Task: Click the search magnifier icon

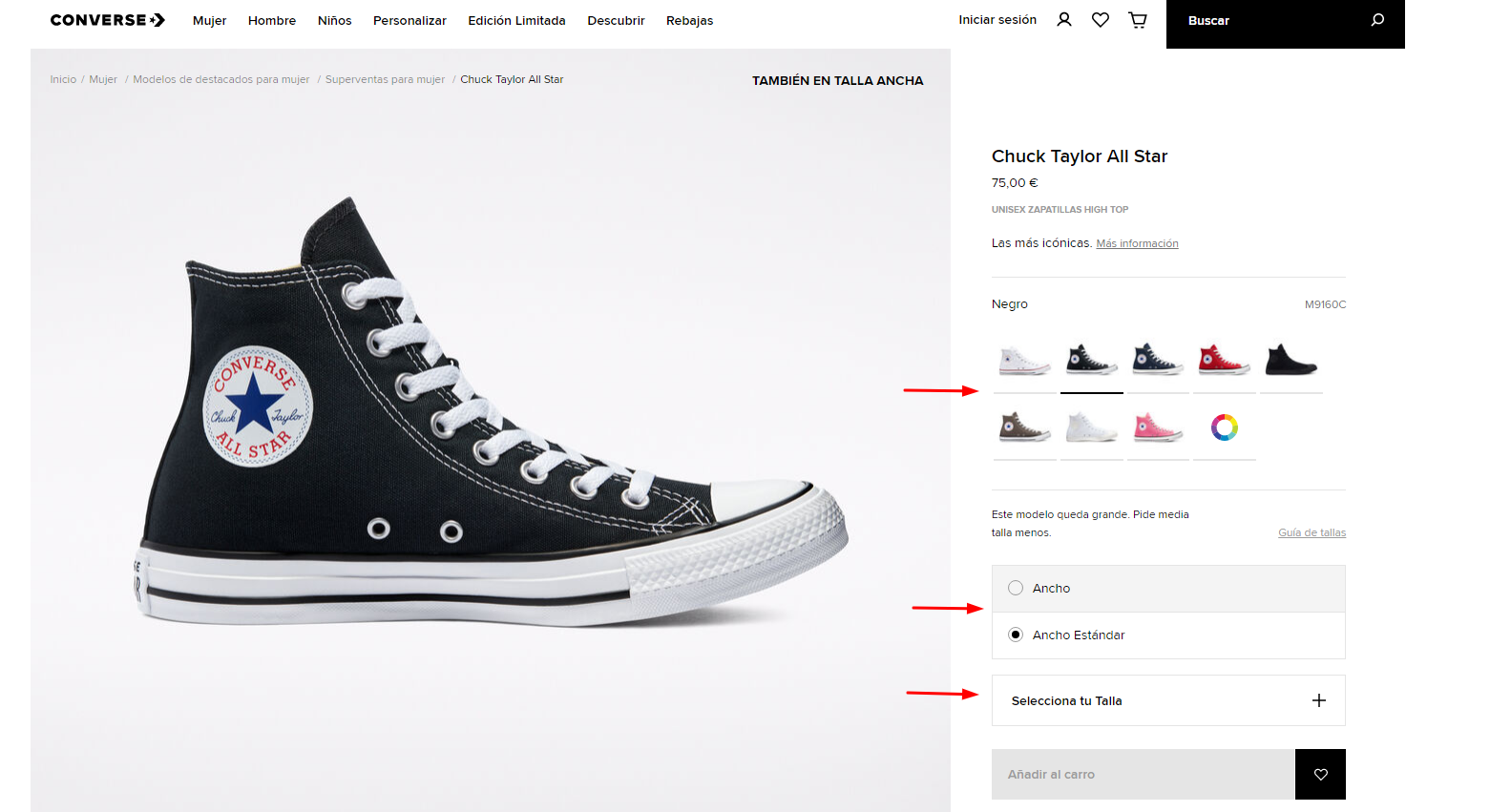Action: (1377, 20)
